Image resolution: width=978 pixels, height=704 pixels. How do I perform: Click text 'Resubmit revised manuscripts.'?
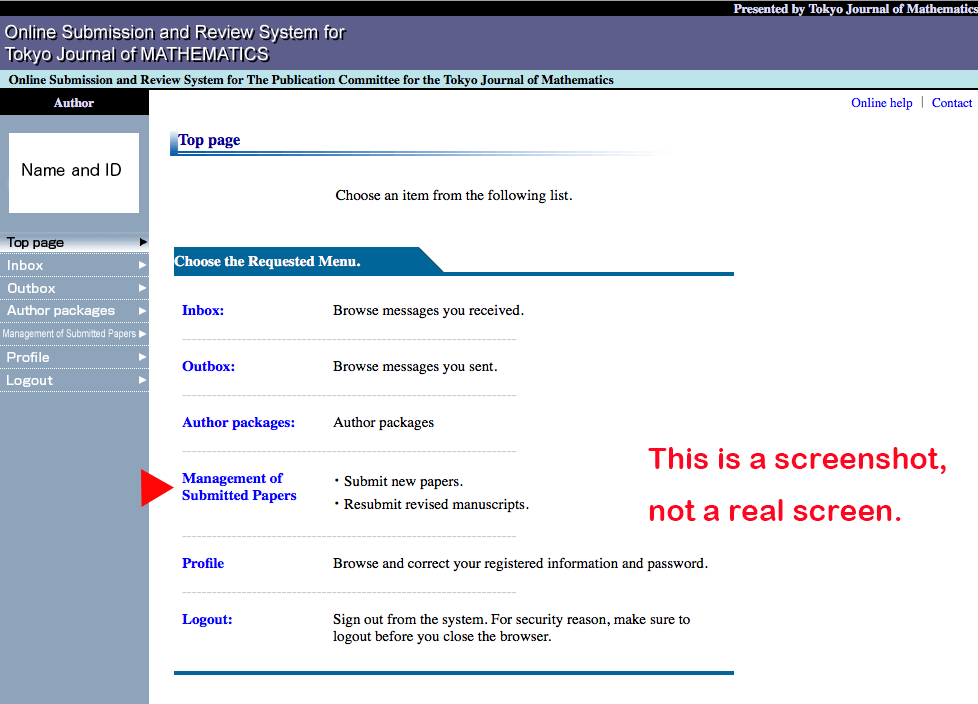point(436,504)
